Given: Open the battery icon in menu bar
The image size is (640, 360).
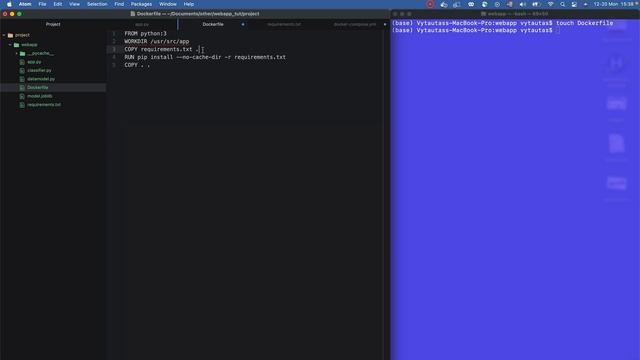Looking at the screenshot, I should point(536,4).
